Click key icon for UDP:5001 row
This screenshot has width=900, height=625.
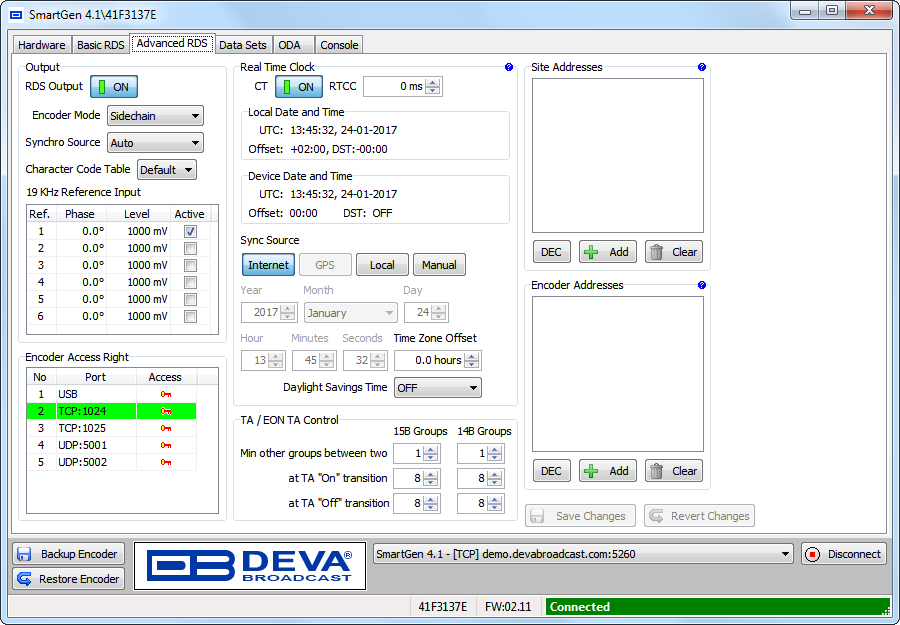(x=166, y=445)
